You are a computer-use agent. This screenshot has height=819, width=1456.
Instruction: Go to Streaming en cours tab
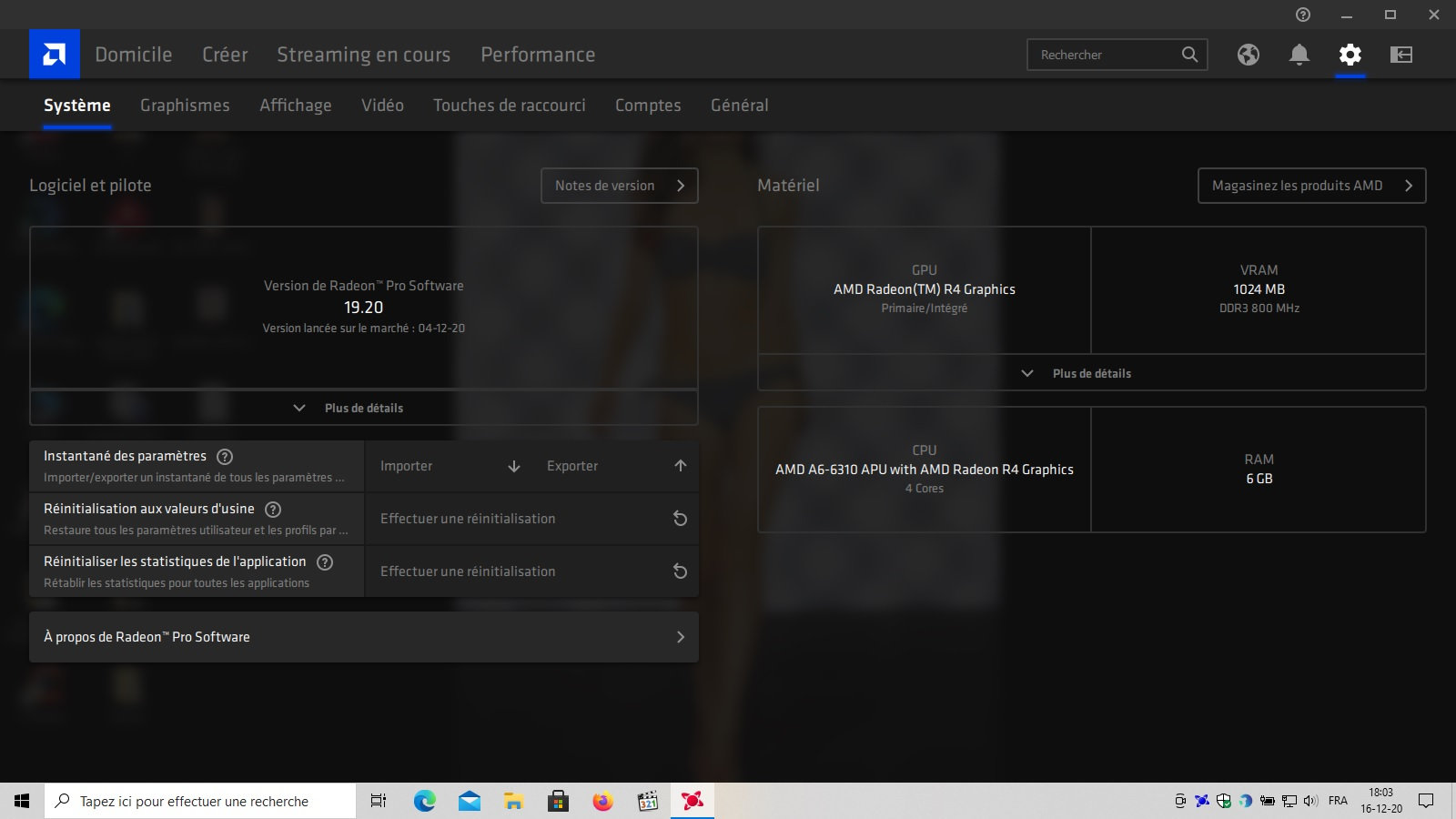(x=364, y=55)
